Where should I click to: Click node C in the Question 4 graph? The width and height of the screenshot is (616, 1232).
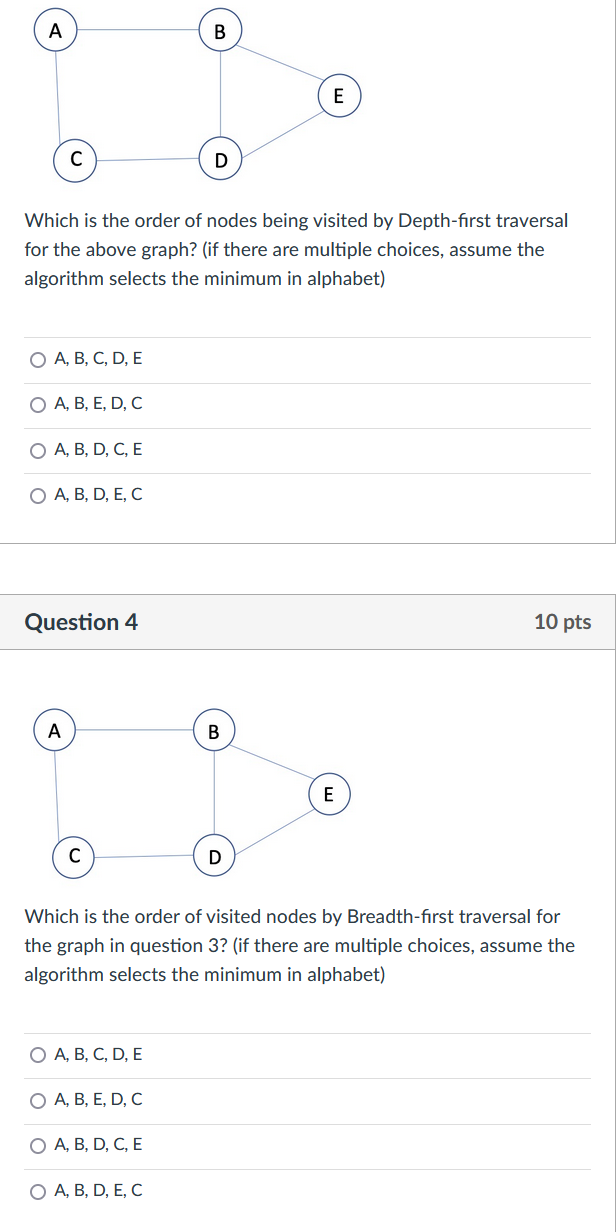click(74, 857)
